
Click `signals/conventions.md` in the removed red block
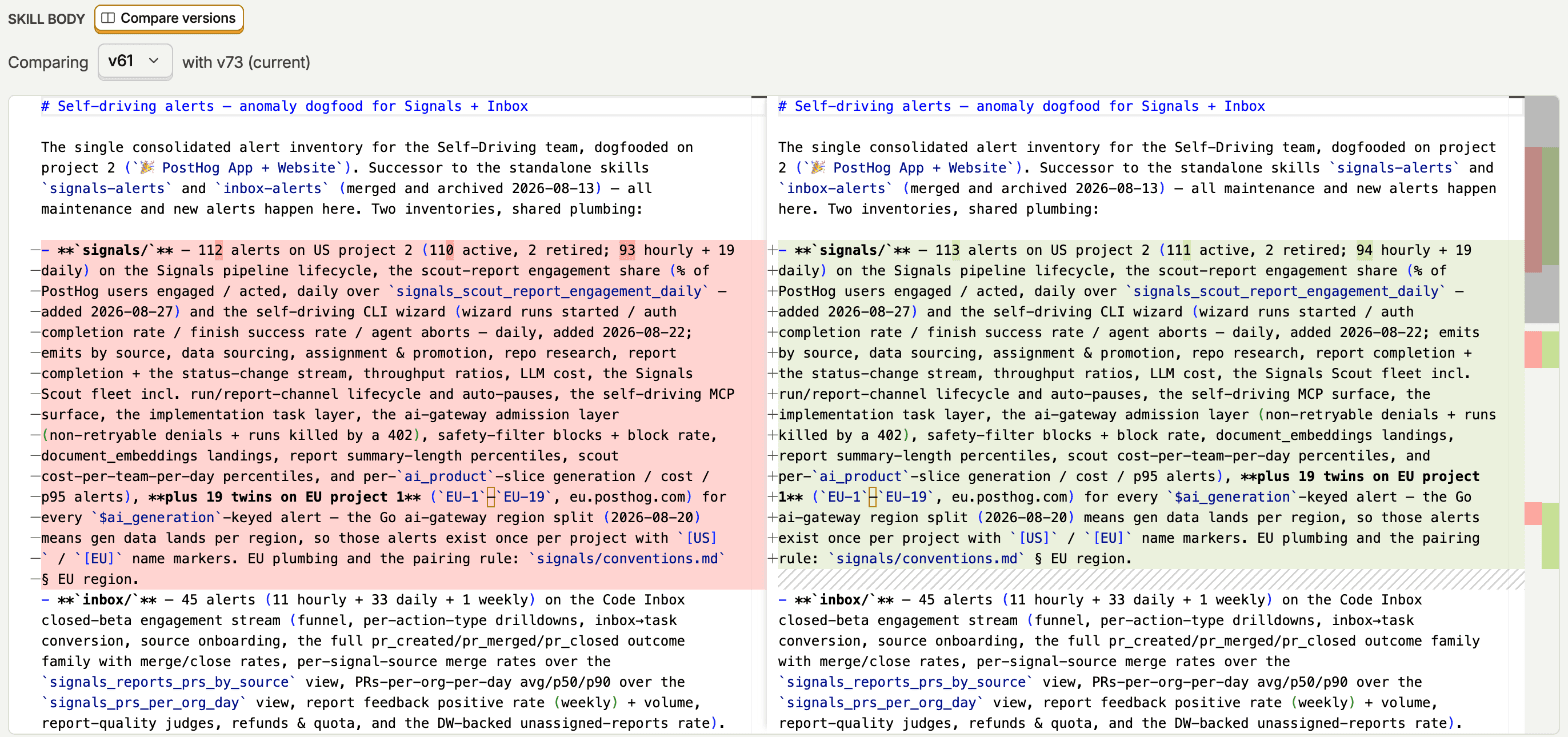(x=625, y=558)
